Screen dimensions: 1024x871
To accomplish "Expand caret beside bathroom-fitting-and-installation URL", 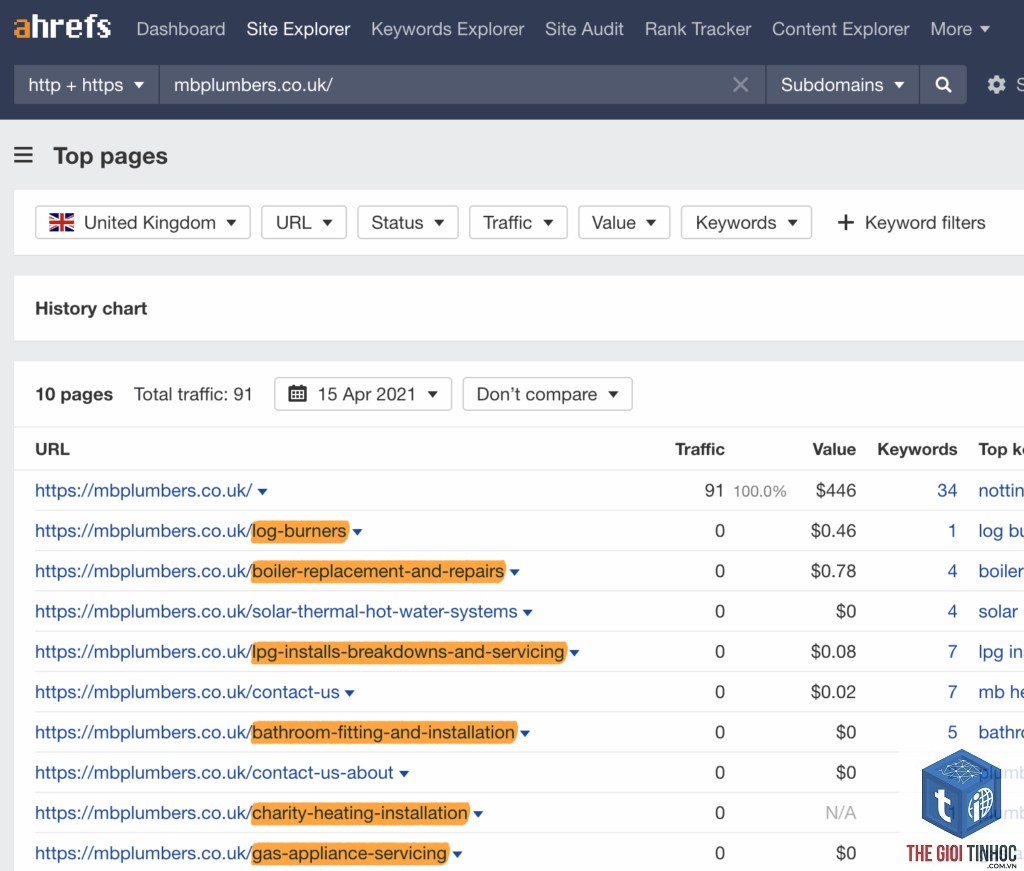I will pos(525,734).
